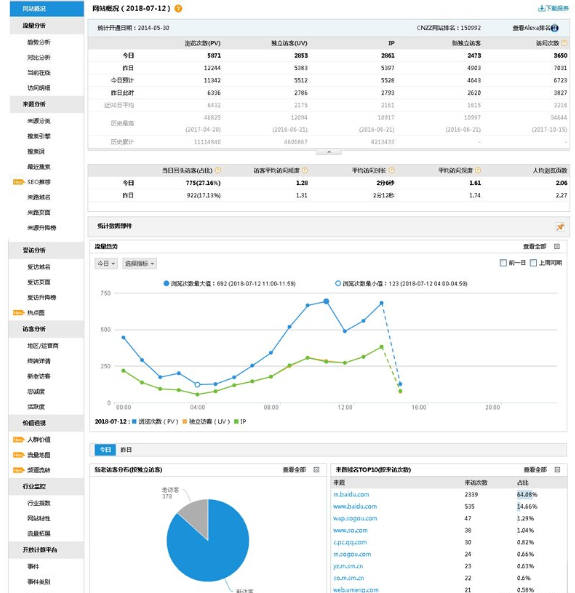Toggle the green IP legend series
575x593 pixels.
click(x=240, y=422)
